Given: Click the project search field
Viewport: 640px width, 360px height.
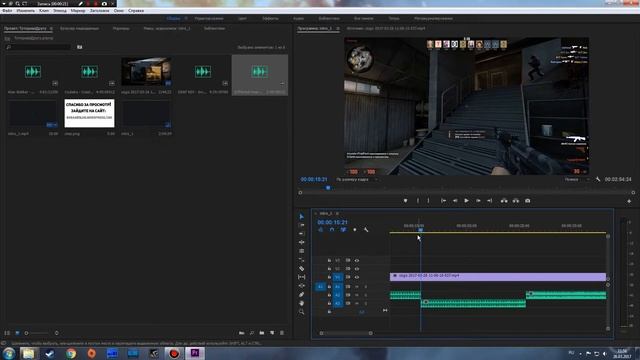Looking at the screenshot, I should pos(39,47).
